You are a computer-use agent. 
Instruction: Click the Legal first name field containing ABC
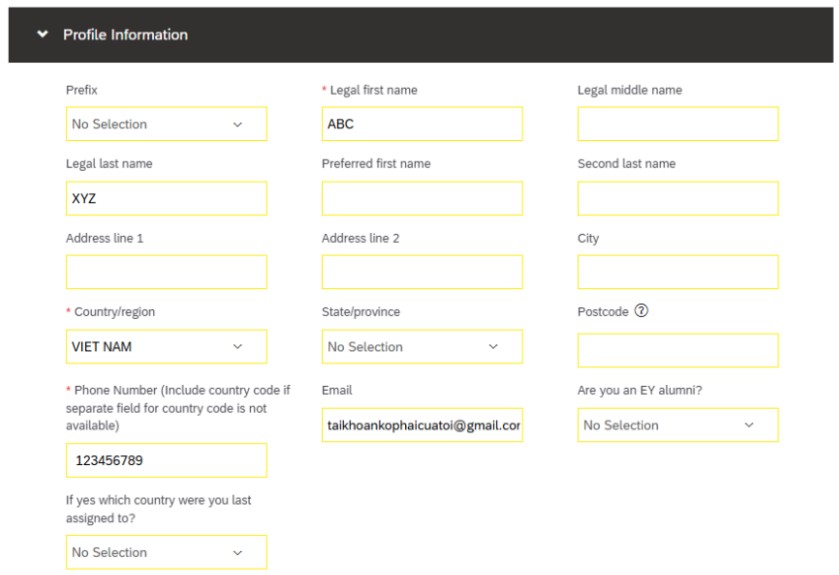tap(421, 124)
